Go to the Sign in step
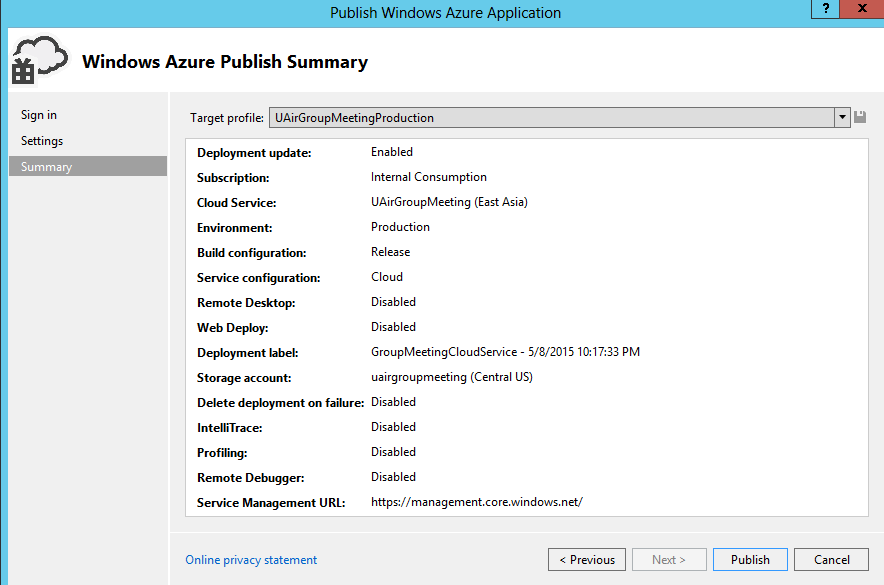Image resolution: width=884 pixels, height=585 pixels. 39,115
